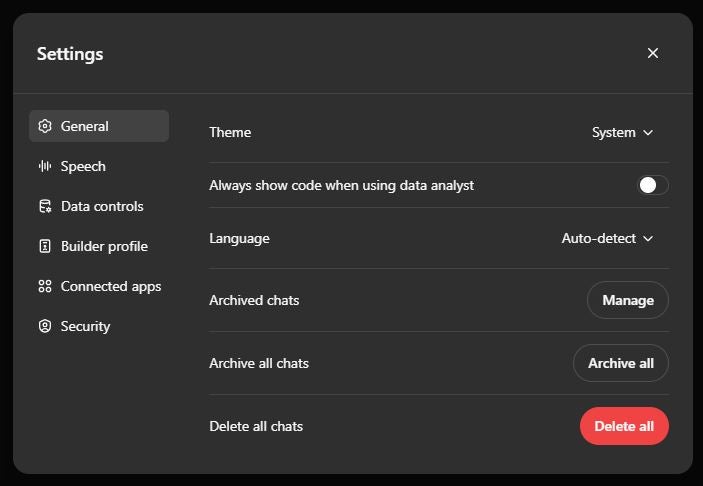This screenshot has width=703, height=486.
Task: Close Settings with the X icon
Action: pyautogui.click(x=653, y=53)
